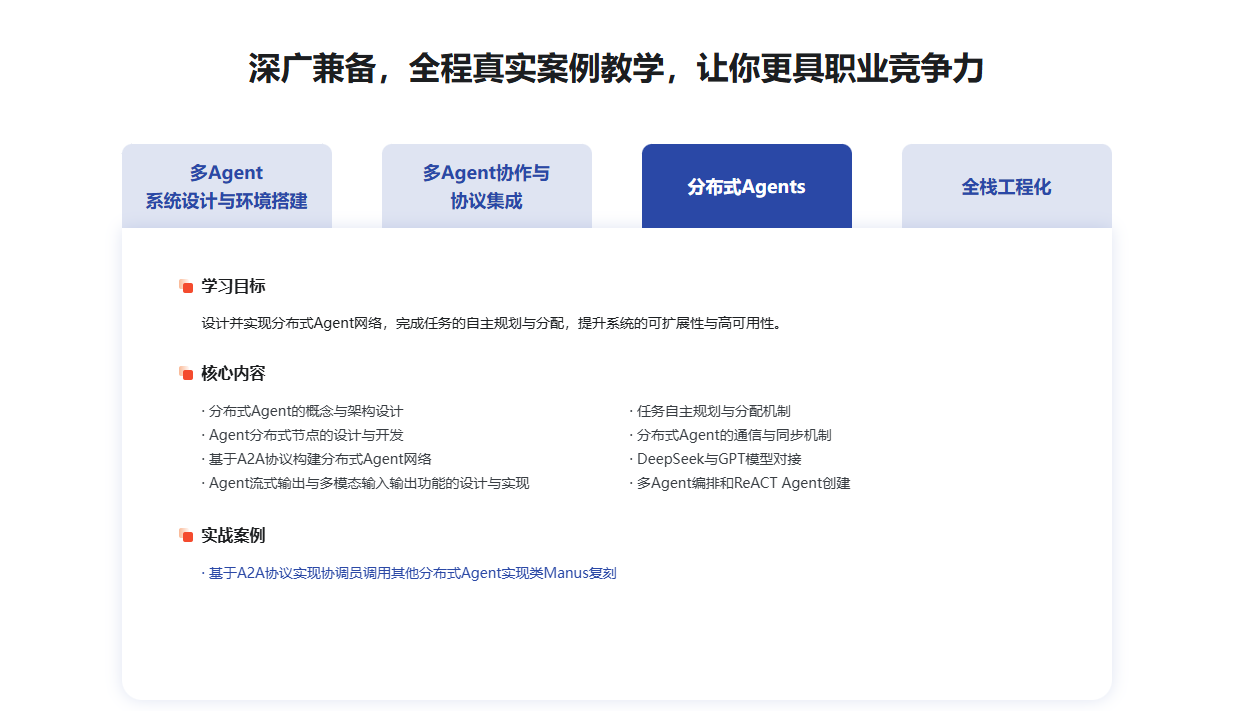Image resolution: width=1243 pixels, height=711 pixels.
Task: Click the 核心内容 heading
Action: click(x=233, y=374)
